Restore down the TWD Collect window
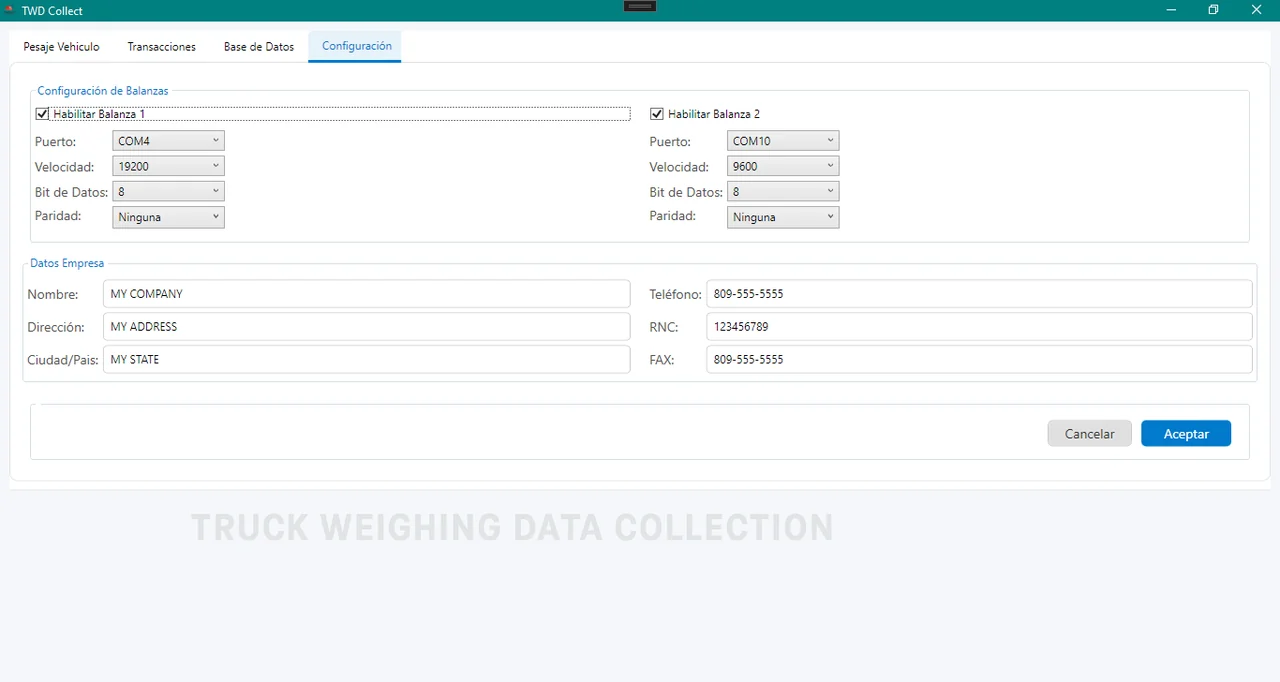 point(1213,10)
